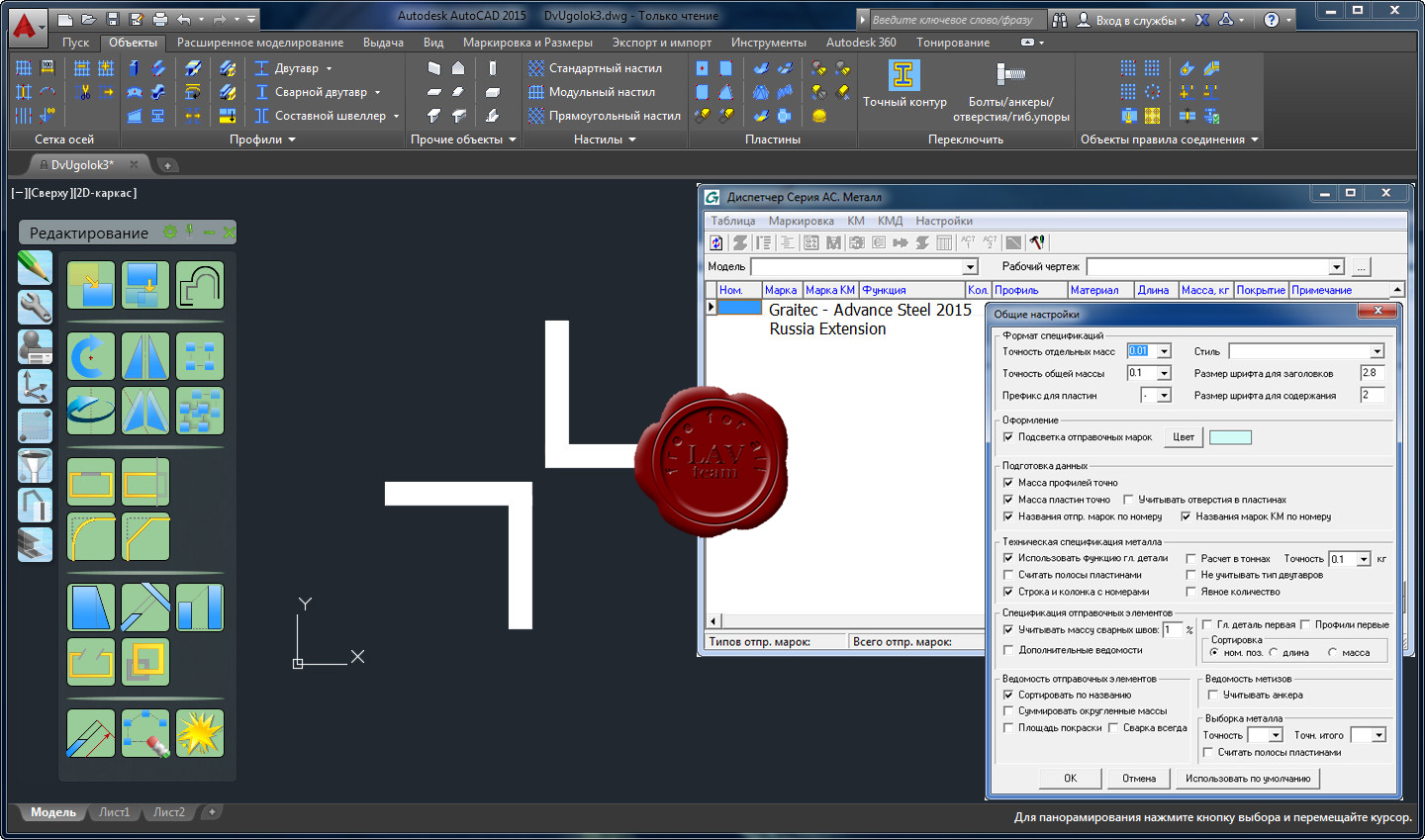Click the Save icon in quick access toolbar
1425x840 pixels.
point(112,19)
